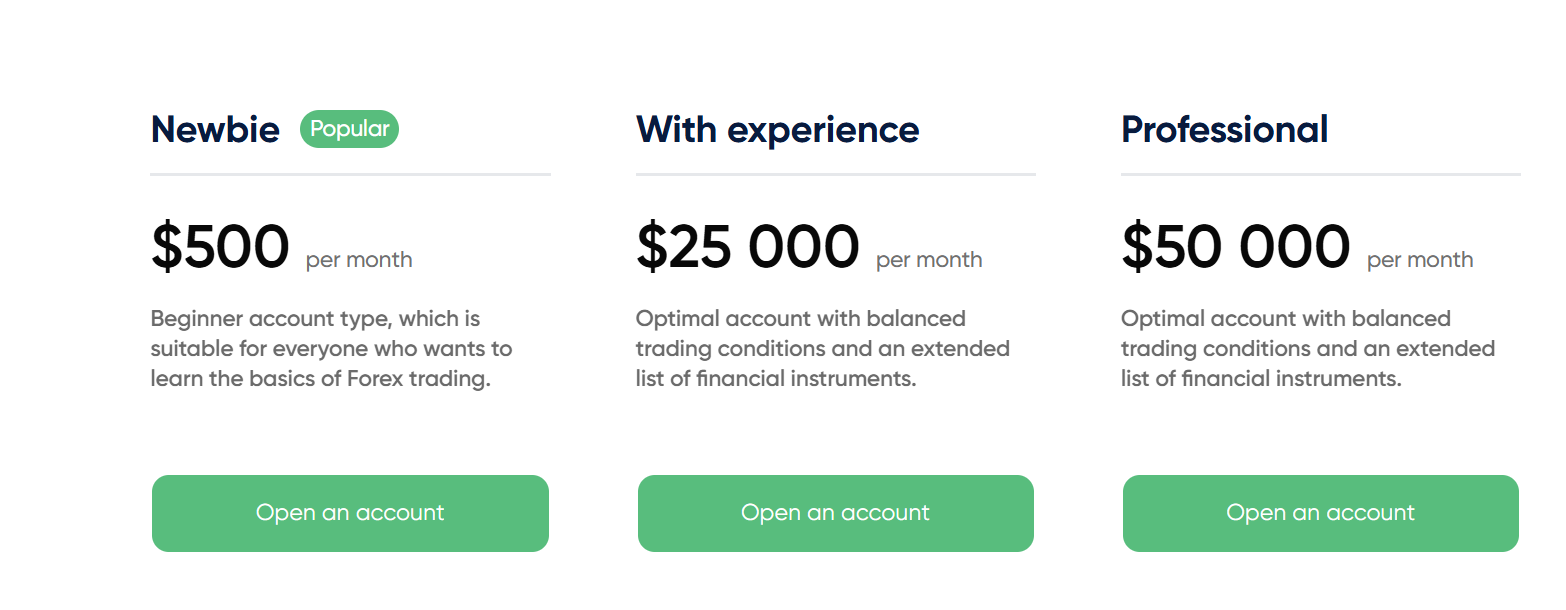Image resolution: width=1566 pixels, height=610 pixels.
Task: Open an account for the Professional plan
Action: (1320, 513)
